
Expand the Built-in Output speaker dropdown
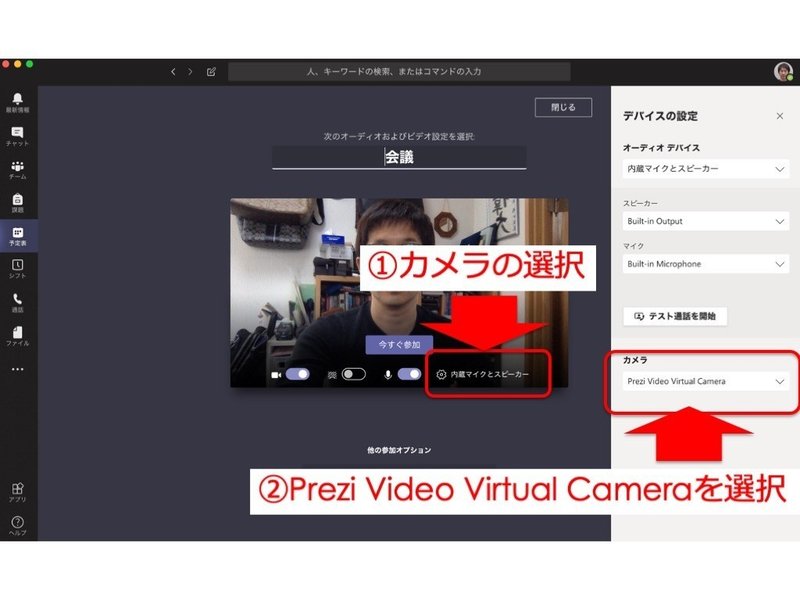click(x=706, y=221)
